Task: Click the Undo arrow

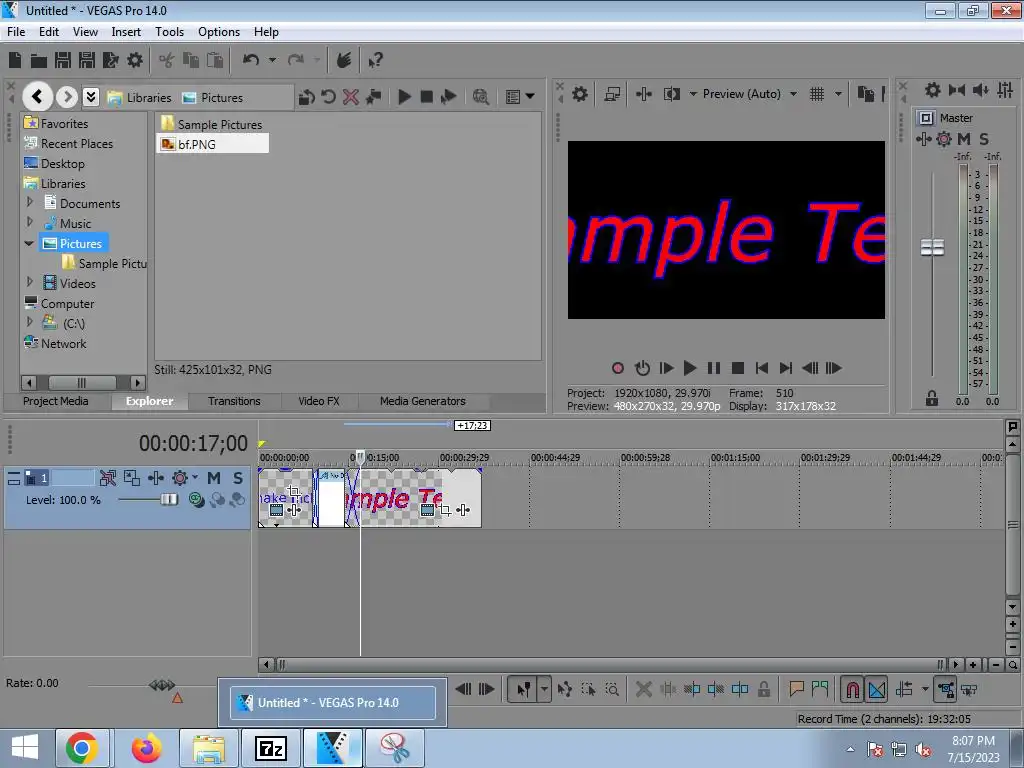Action: point(251,60)
